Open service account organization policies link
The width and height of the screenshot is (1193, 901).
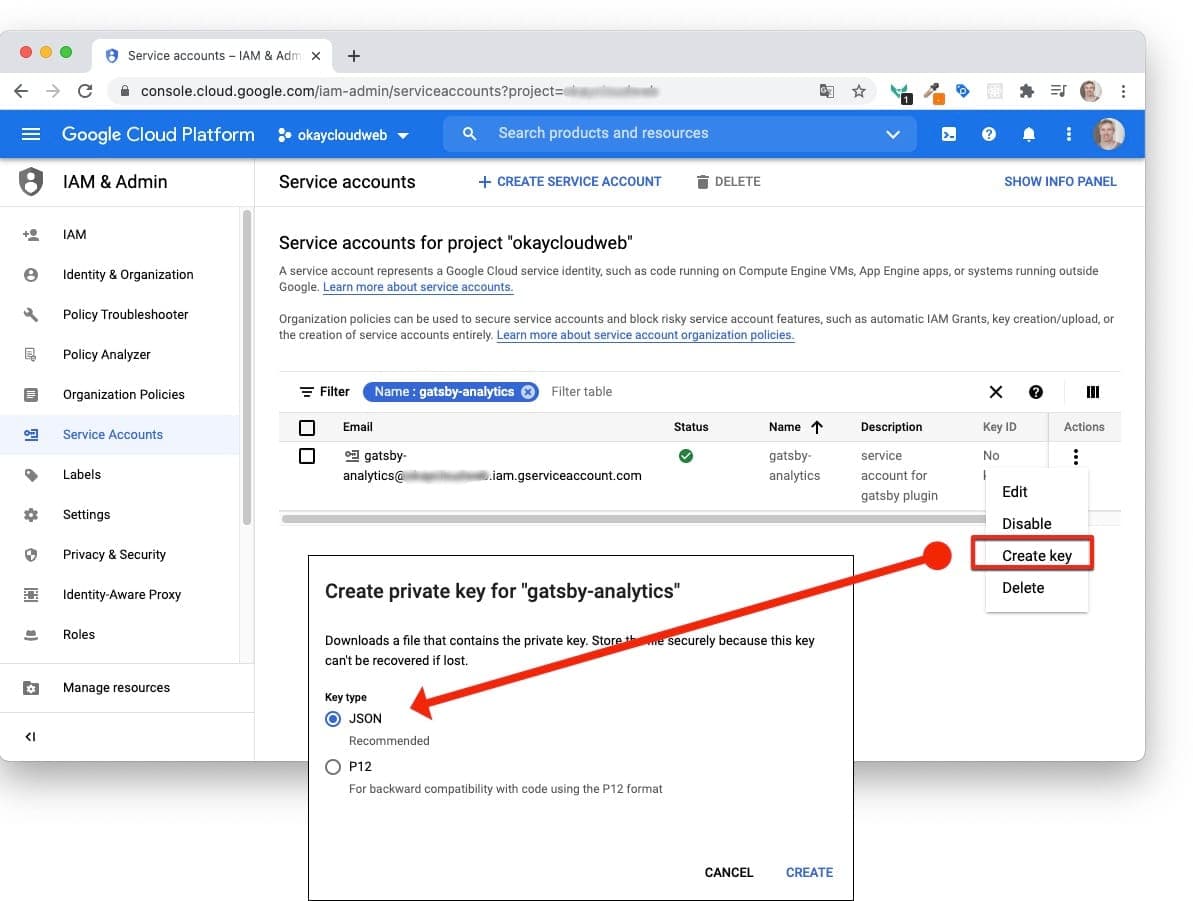(645, 335)
